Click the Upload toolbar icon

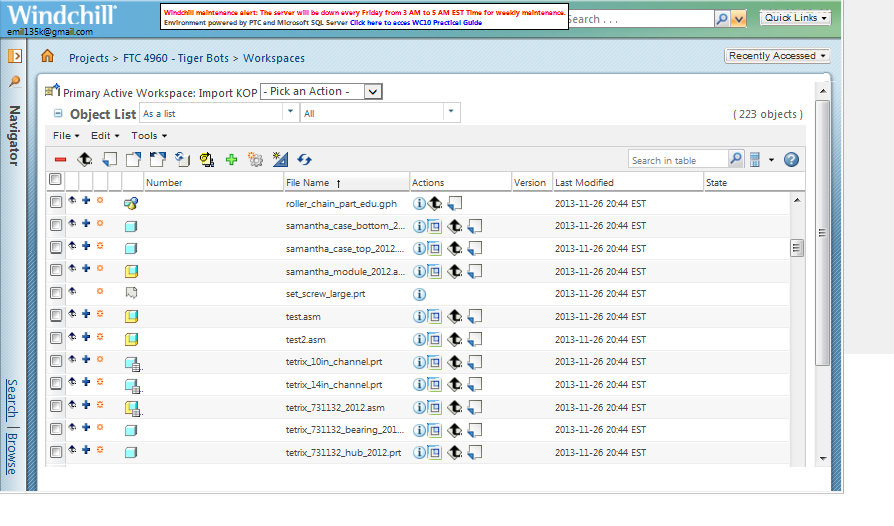85,160
